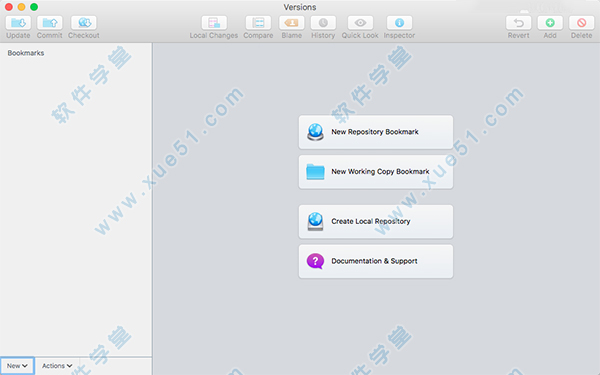The image size is (600, 375).
Task: Close the Versions window with red button
Action: pos(9,7)
